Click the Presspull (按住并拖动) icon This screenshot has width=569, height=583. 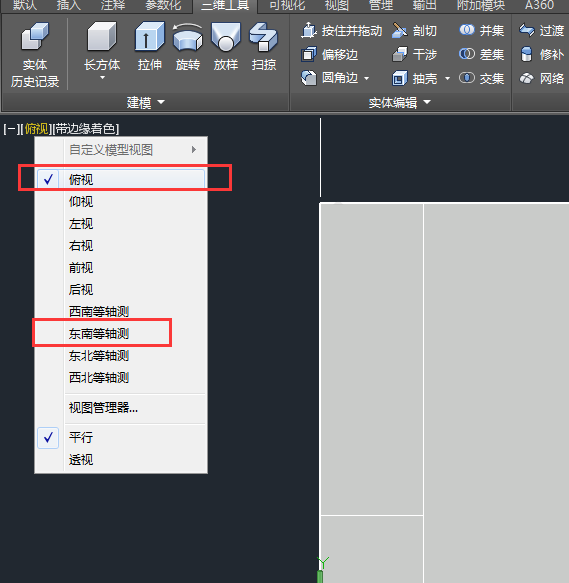(309, 30)
